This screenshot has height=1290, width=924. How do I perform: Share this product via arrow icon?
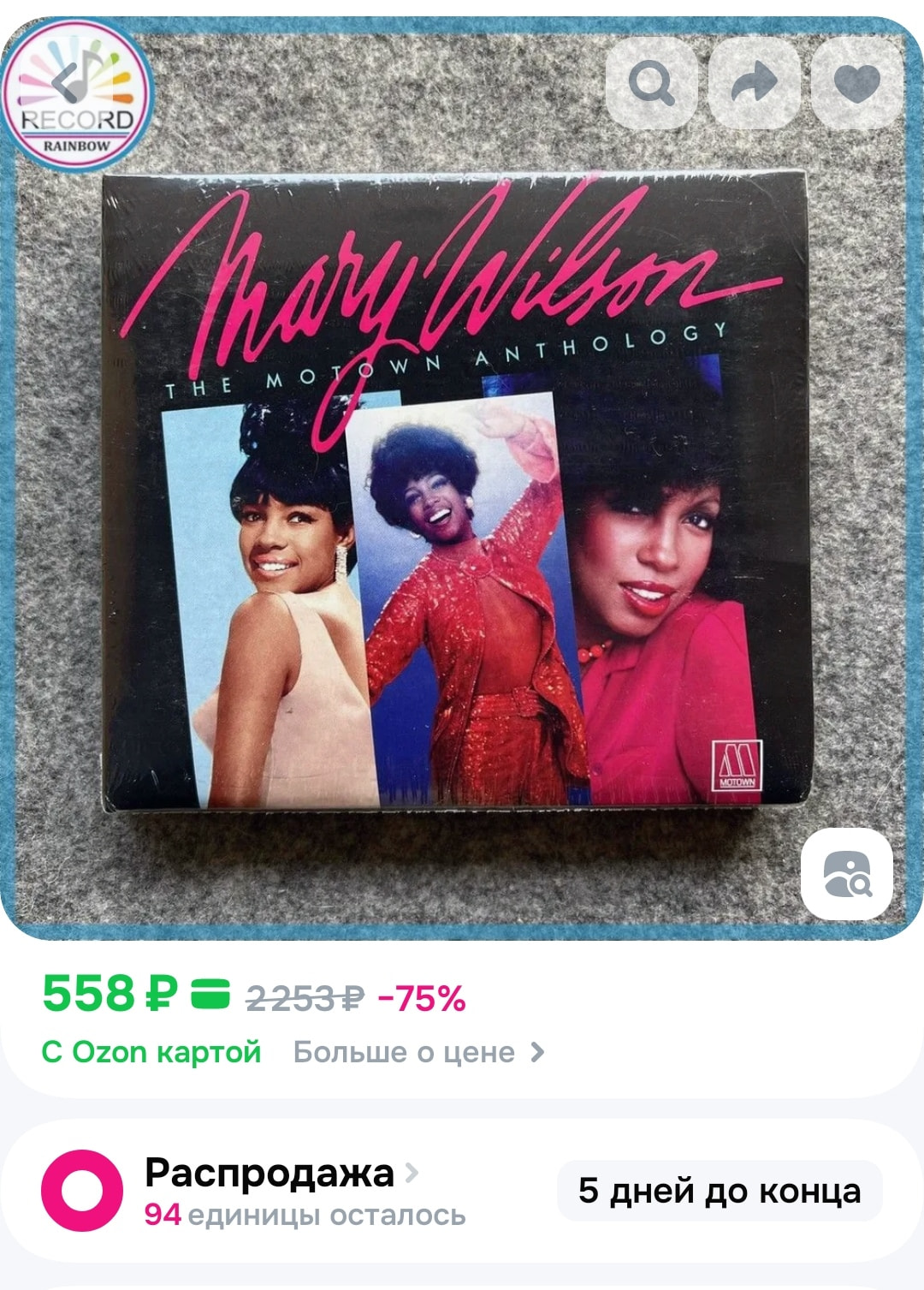pyautogui.click(x=755, y=83)
